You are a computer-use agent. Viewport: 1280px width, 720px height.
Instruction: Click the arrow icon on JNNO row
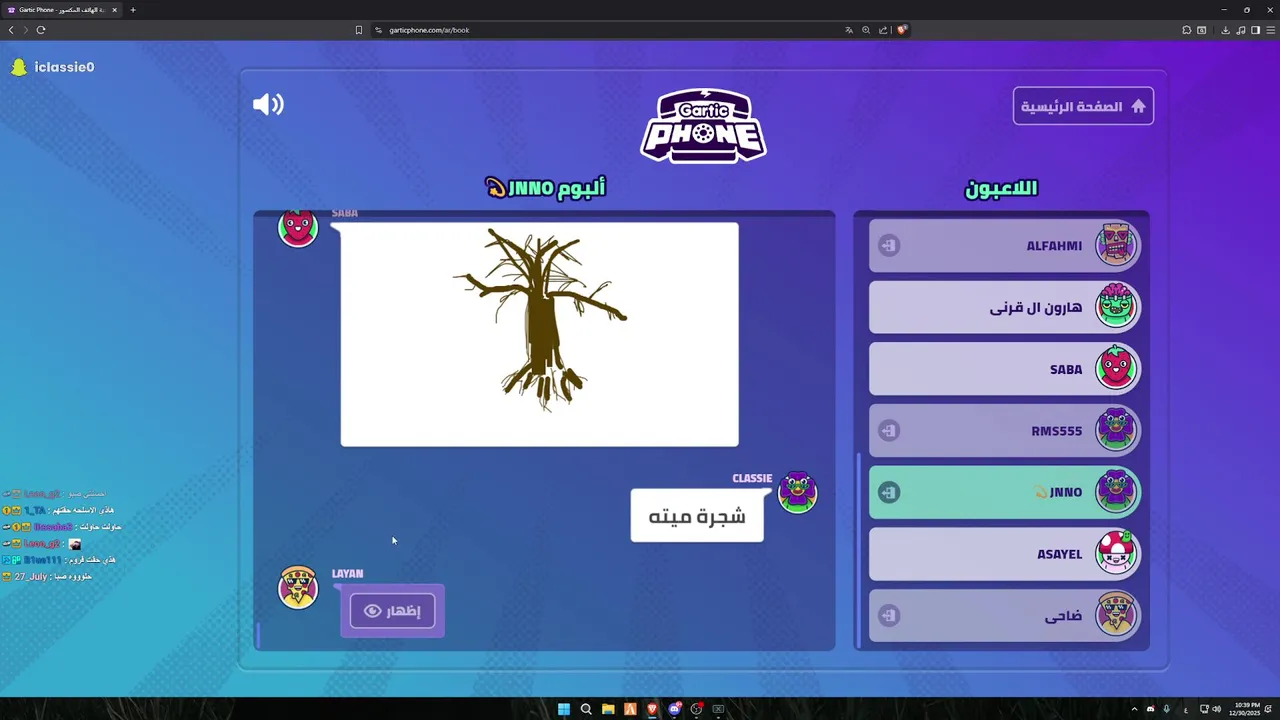(x=889, y=492)
